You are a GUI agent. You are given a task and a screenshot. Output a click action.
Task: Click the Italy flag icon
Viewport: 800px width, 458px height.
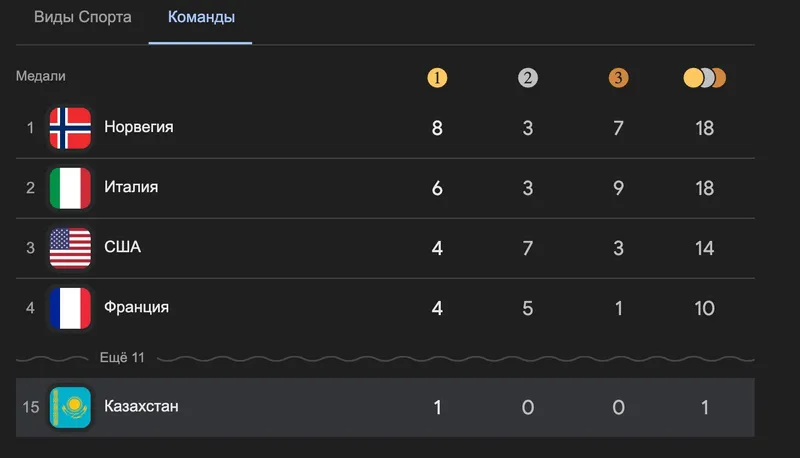70,187
